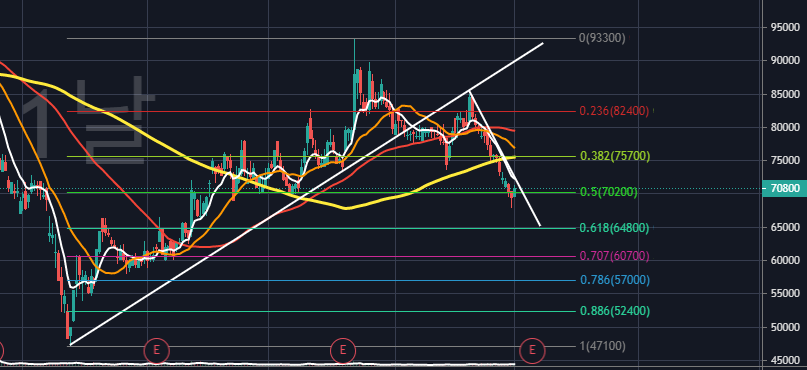This screenshot has height=370, width=807.
Task: Click the 80000 price axis label
Action: pos(785,128)
